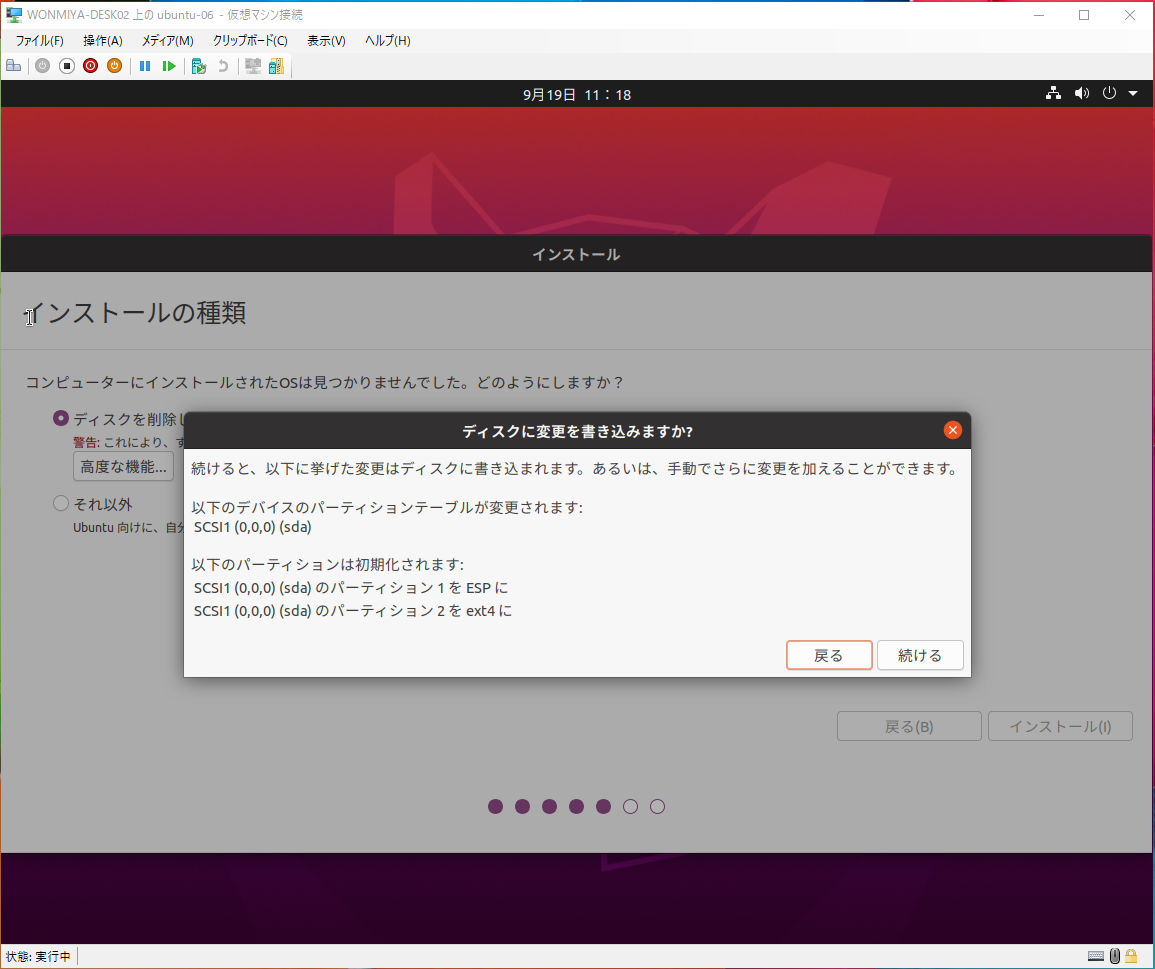Click the last empty progress dot

(x=658, y=807)
